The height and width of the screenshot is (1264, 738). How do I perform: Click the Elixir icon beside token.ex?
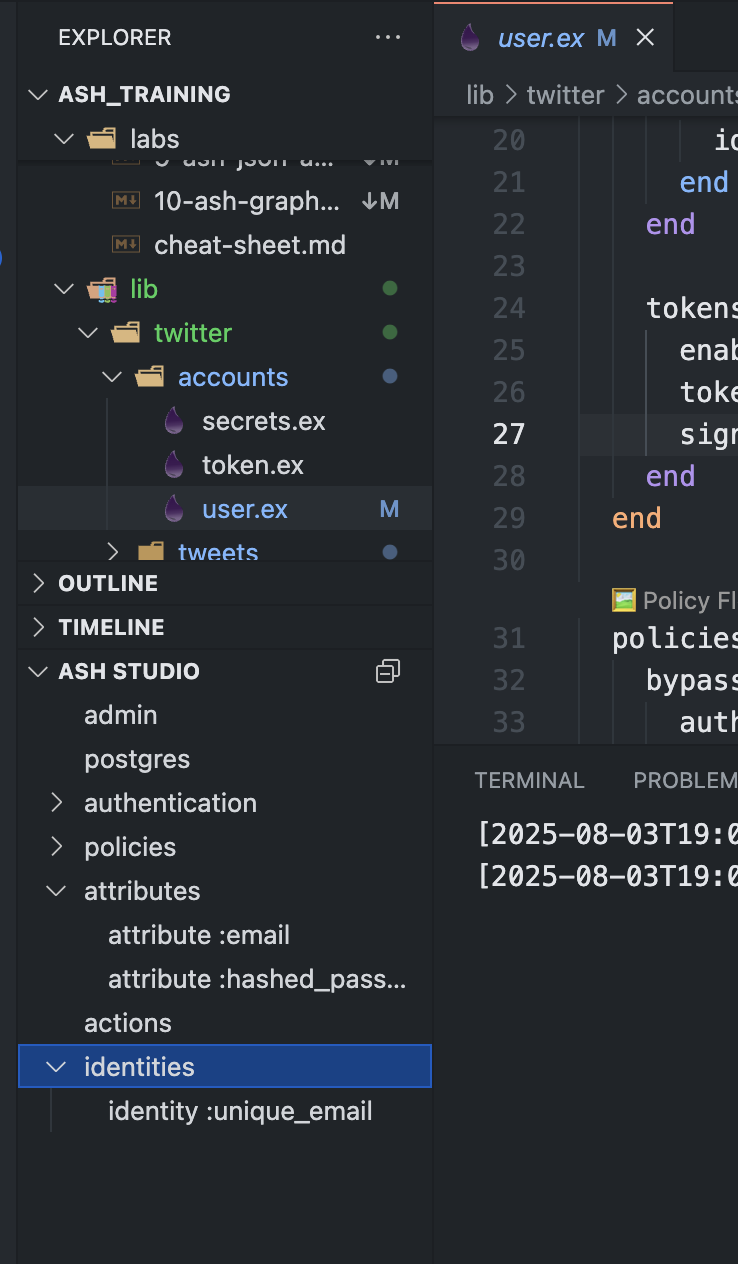pyautogui.click(x=174, y=465)
